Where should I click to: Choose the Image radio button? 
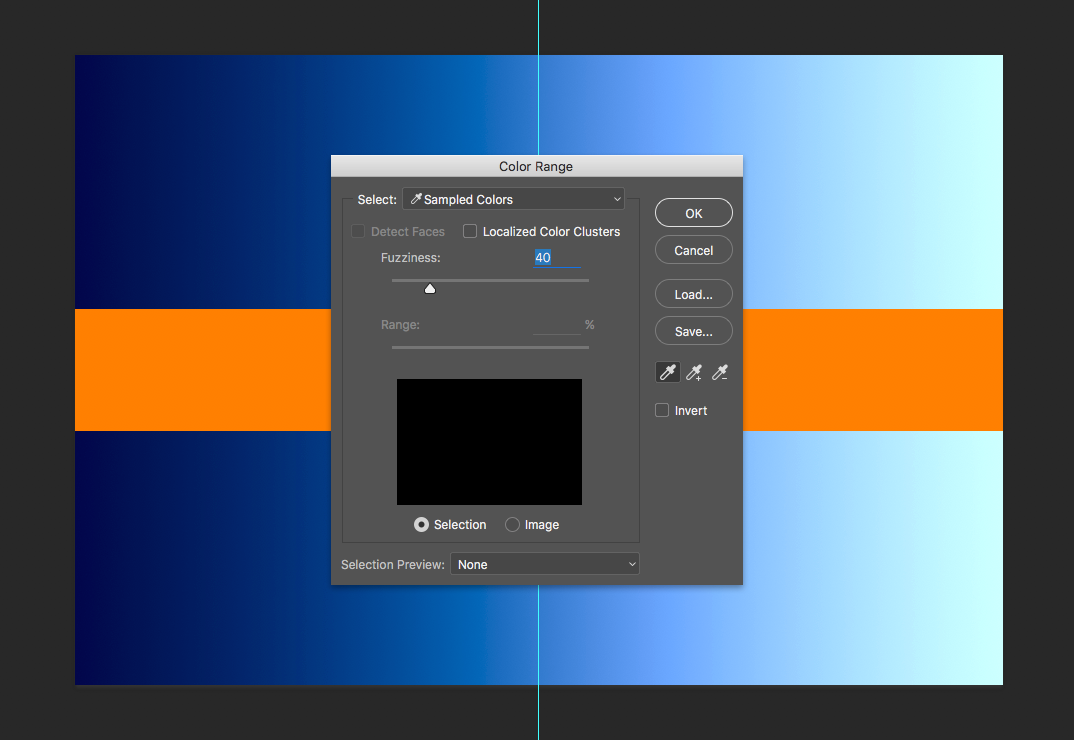[x=512, y=525]
